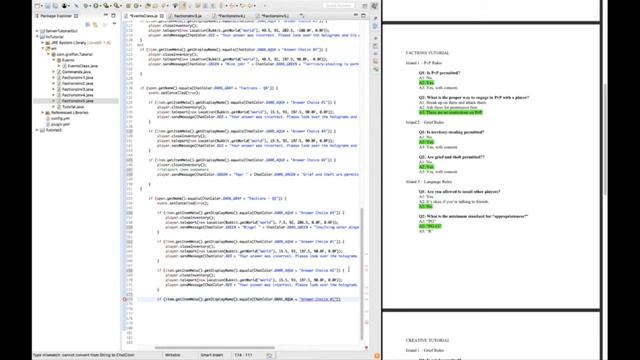The width and height of the screenshot is (640, 360).
Task: Click FACTIONS TUTORIAL heading in the document
Action: [427, 53]
